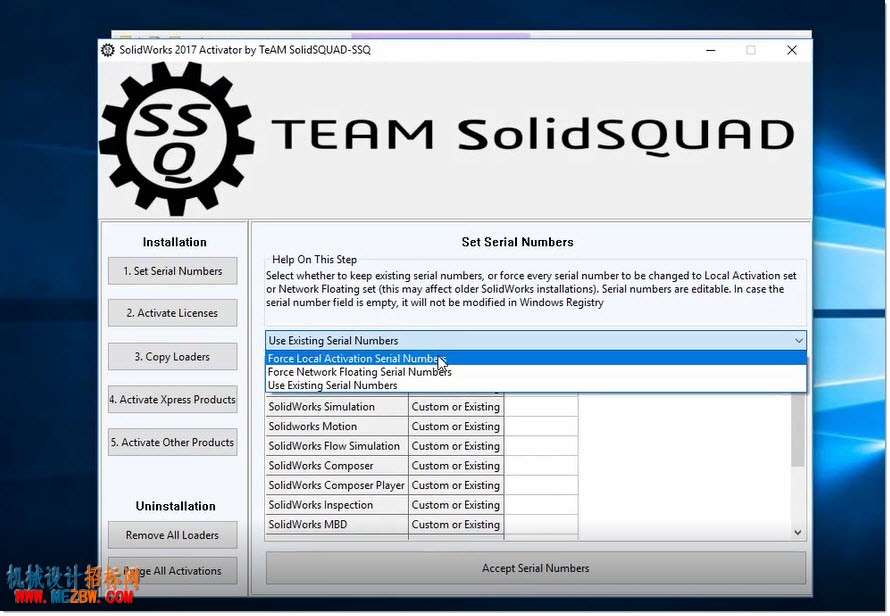Select 'SolidWorks Flow Simulation' row name

(337, 446)
